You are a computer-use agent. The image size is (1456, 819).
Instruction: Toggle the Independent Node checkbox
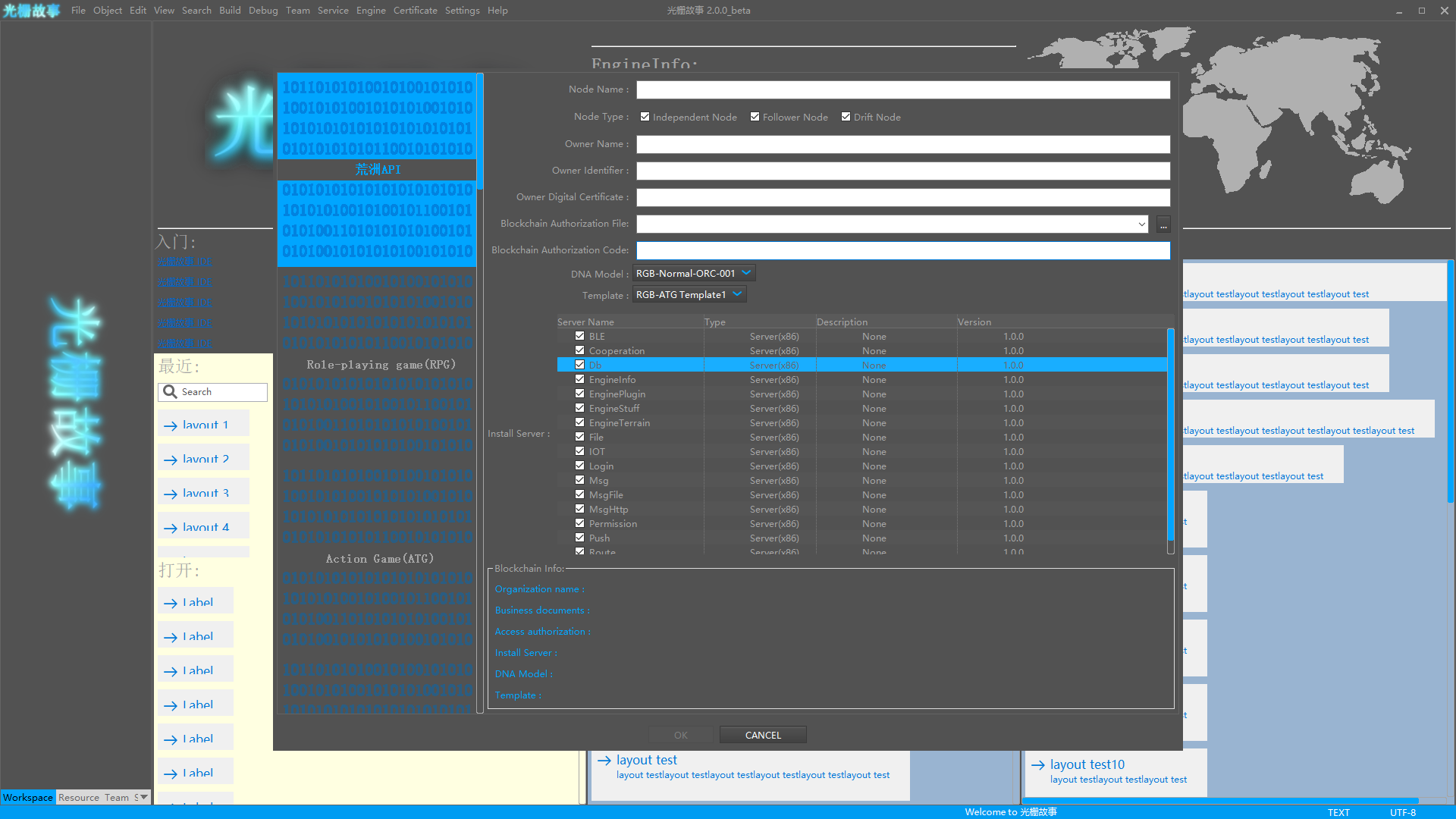(645, 117)
